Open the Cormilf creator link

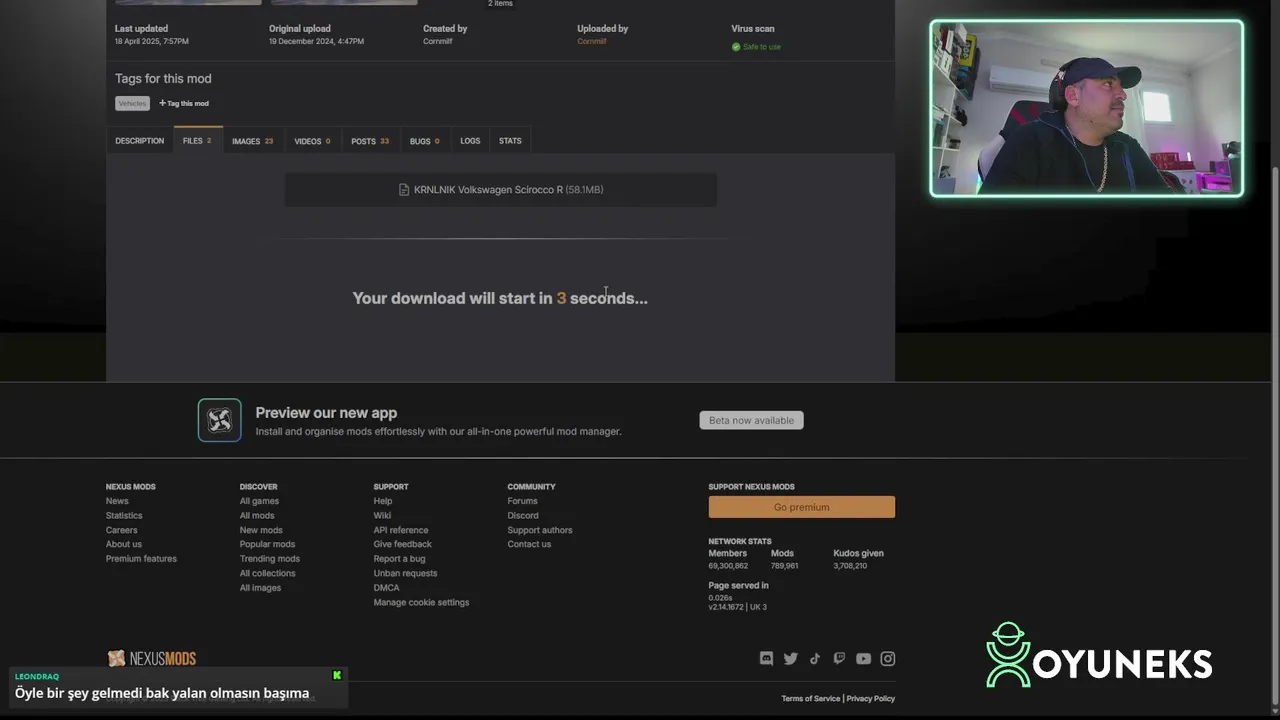click(x=438, y=41)
